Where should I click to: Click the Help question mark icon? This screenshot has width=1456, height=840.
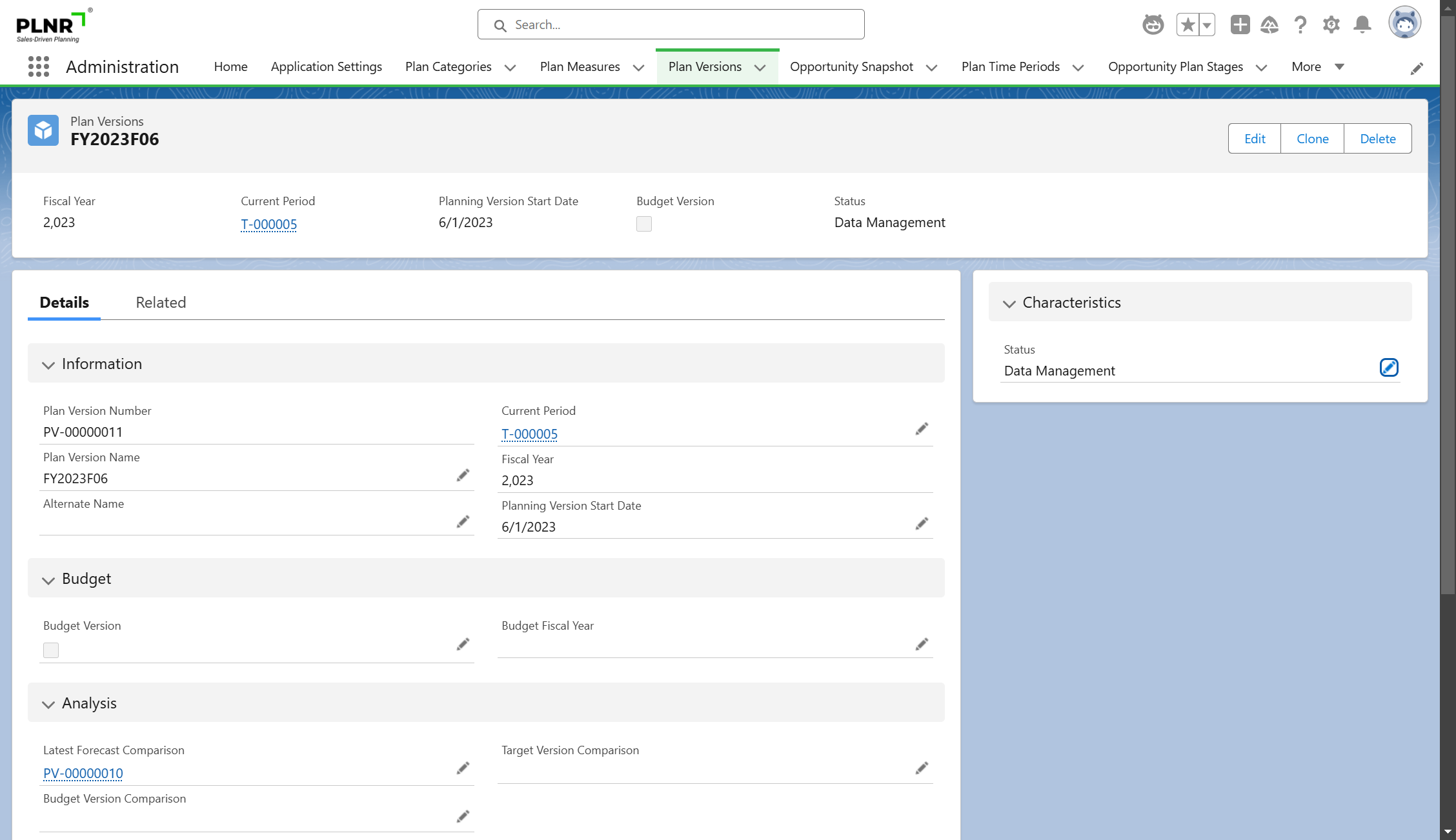1300,25
